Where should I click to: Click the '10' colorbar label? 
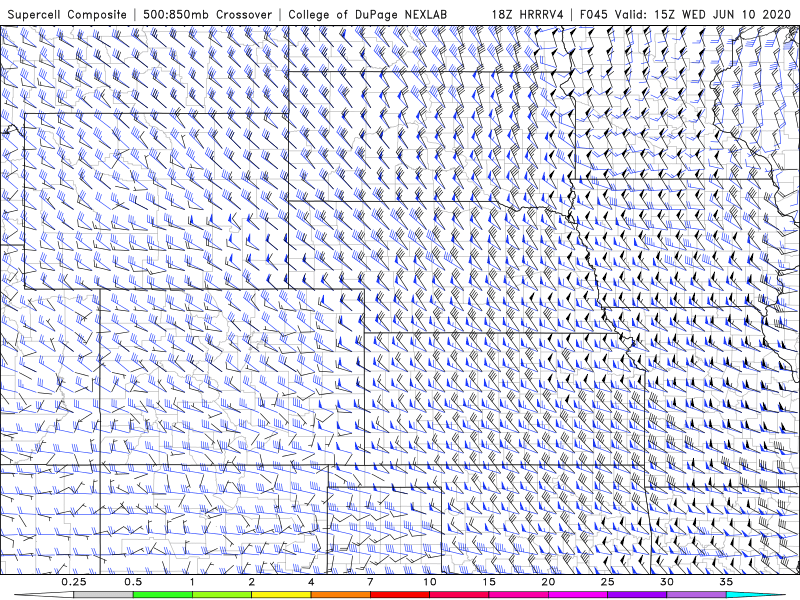coord(430,582)
